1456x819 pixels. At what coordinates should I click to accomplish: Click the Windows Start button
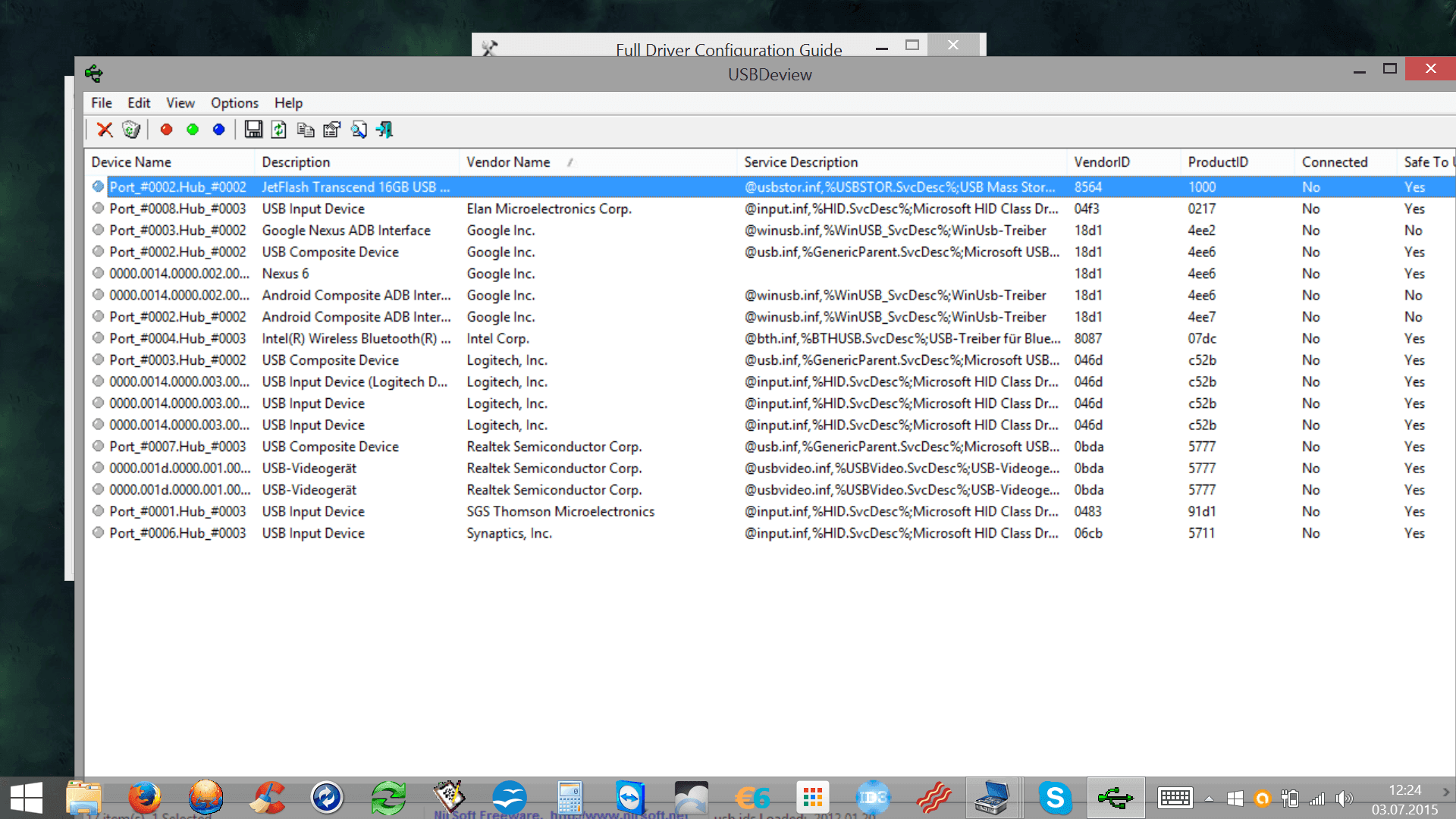coord(27,799)
